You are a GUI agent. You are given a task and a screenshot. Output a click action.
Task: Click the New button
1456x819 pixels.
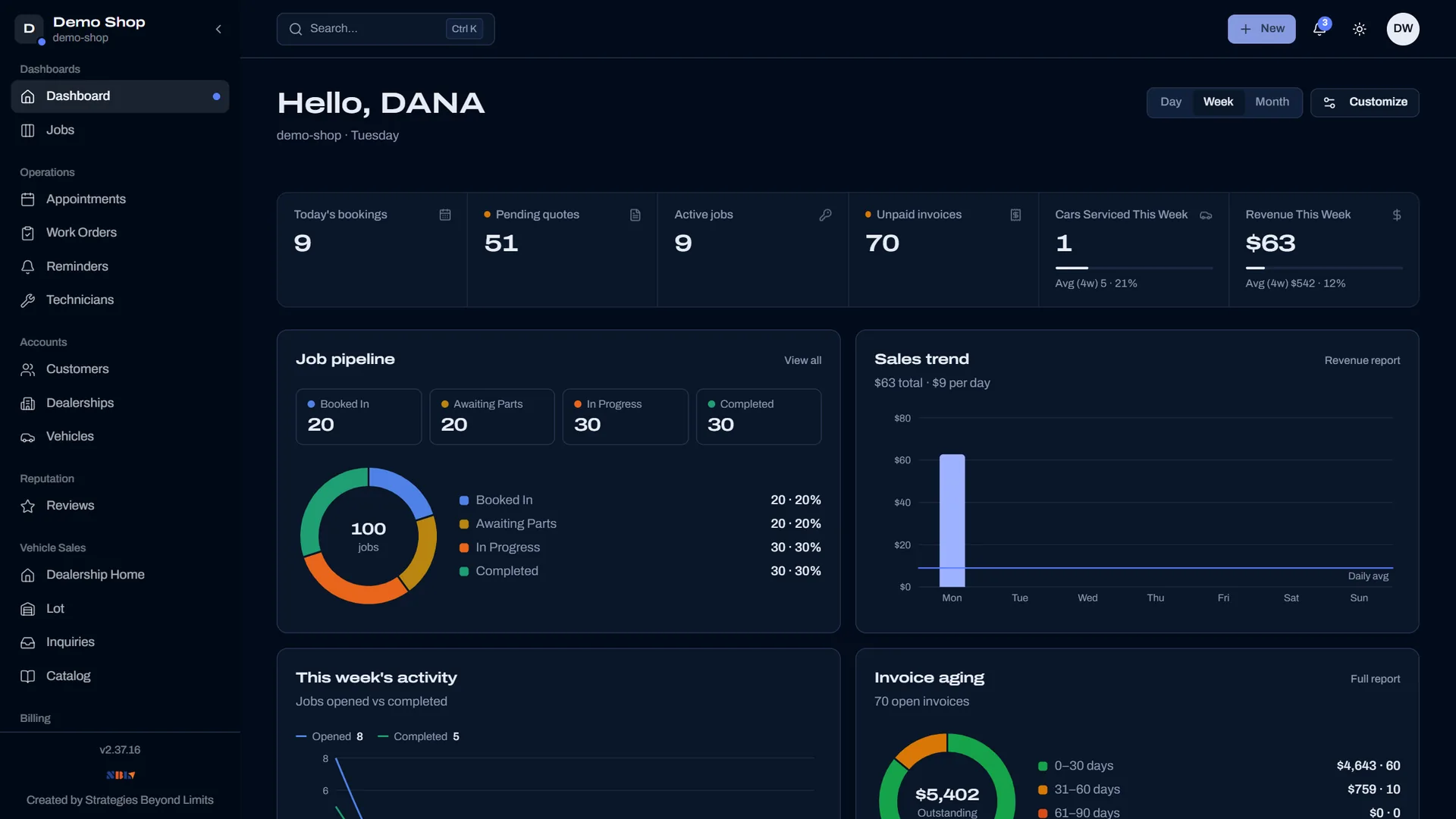coord(1261,29)
